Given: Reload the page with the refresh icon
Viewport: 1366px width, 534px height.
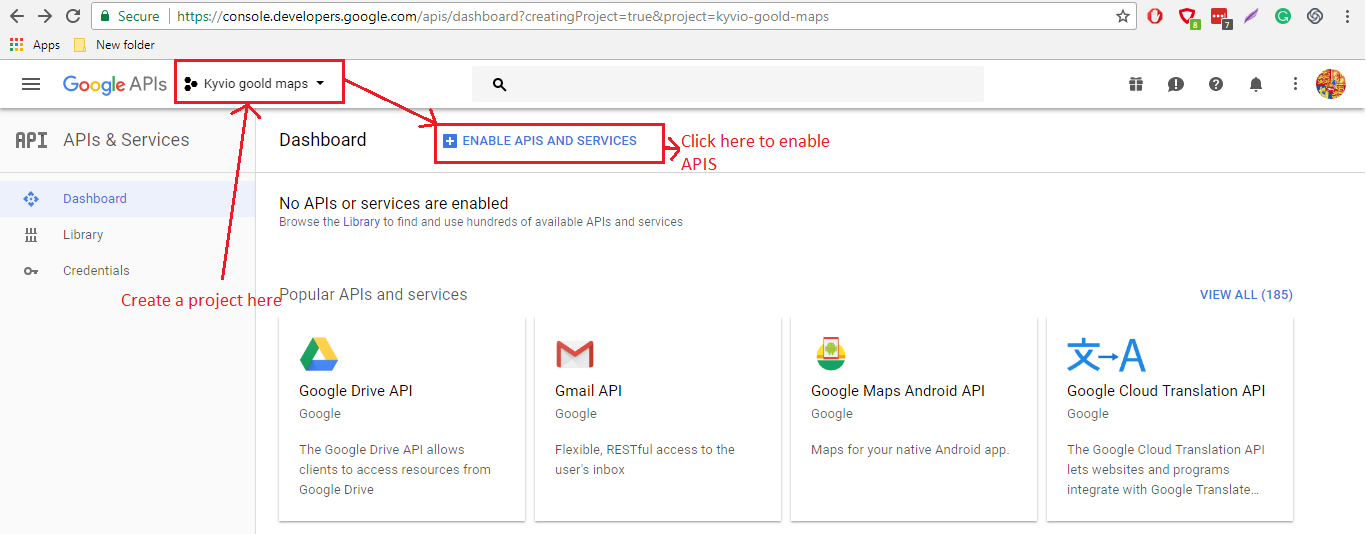Looking at the screenshot, I should click(73, 16).
